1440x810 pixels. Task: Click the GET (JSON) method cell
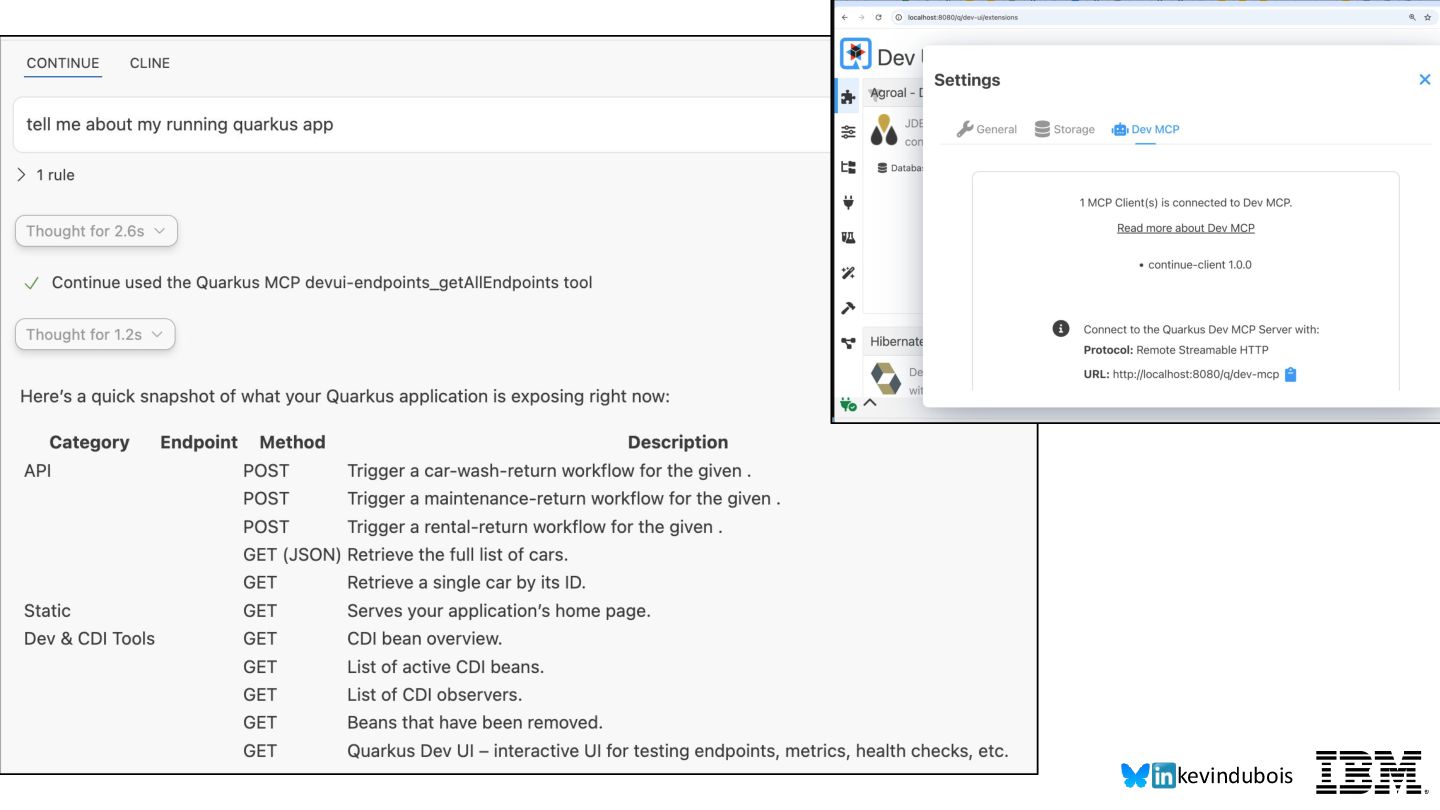[x=292, y=554]
